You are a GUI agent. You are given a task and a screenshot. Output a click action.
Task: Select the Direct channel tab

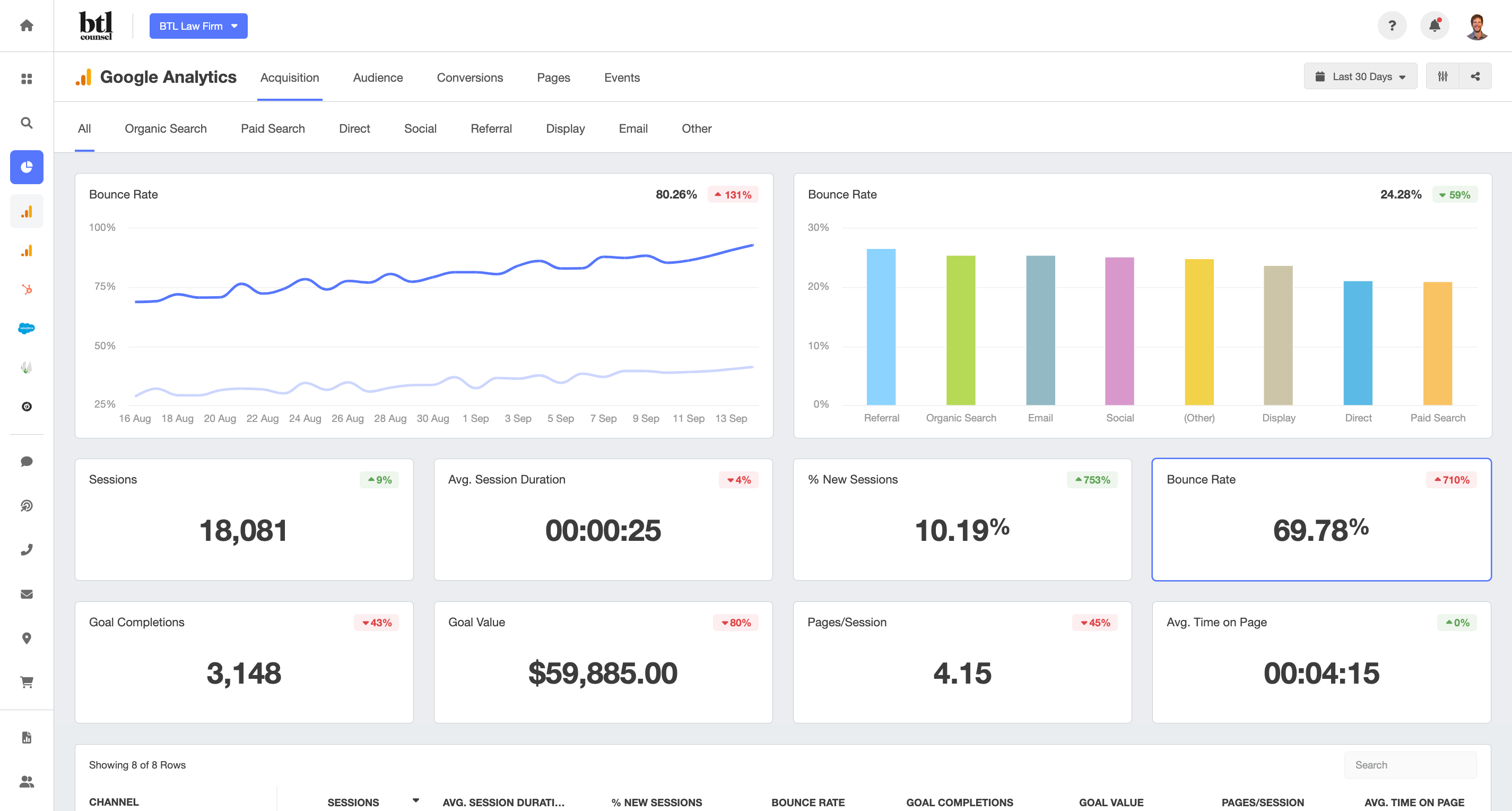click(354, 128)
